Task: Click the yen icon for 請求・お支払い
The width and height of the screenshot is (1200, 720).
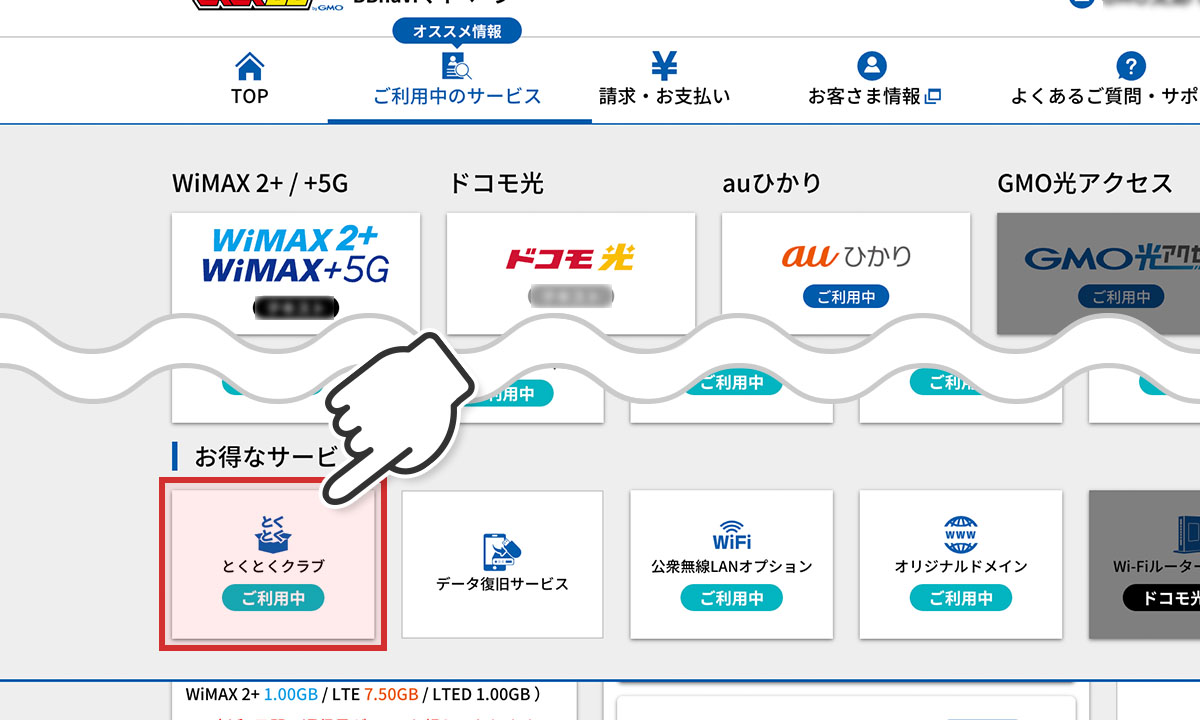Action: [x=665, y=66]
